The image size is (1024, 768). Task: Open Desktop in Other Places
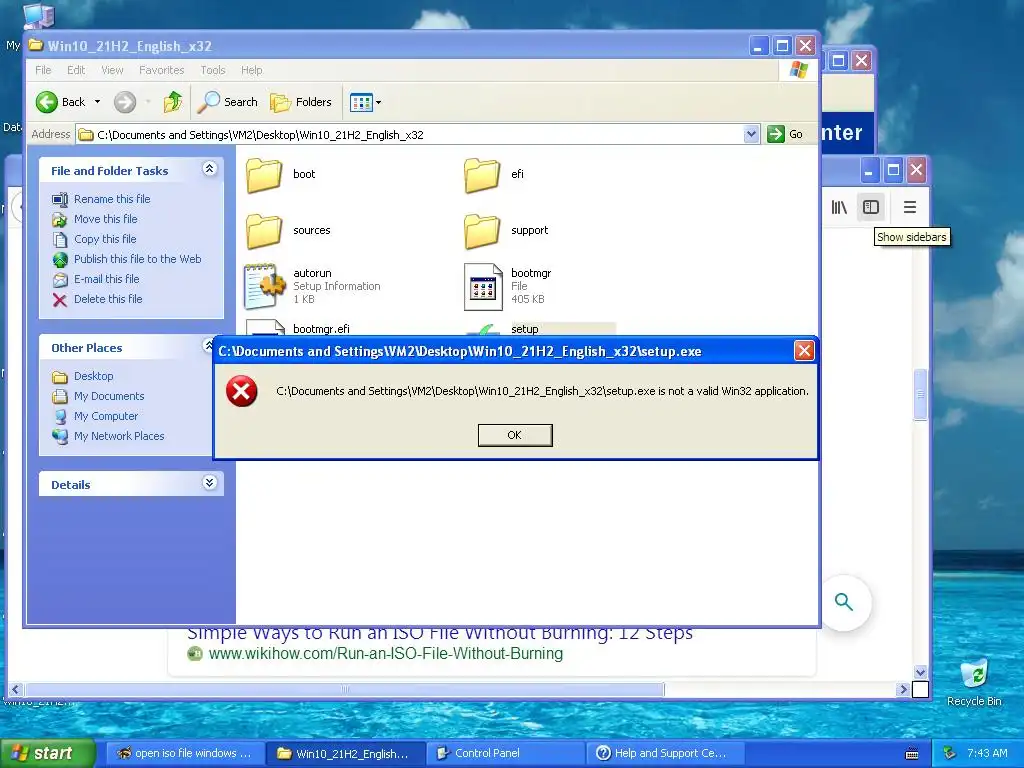tap(93, 376)
